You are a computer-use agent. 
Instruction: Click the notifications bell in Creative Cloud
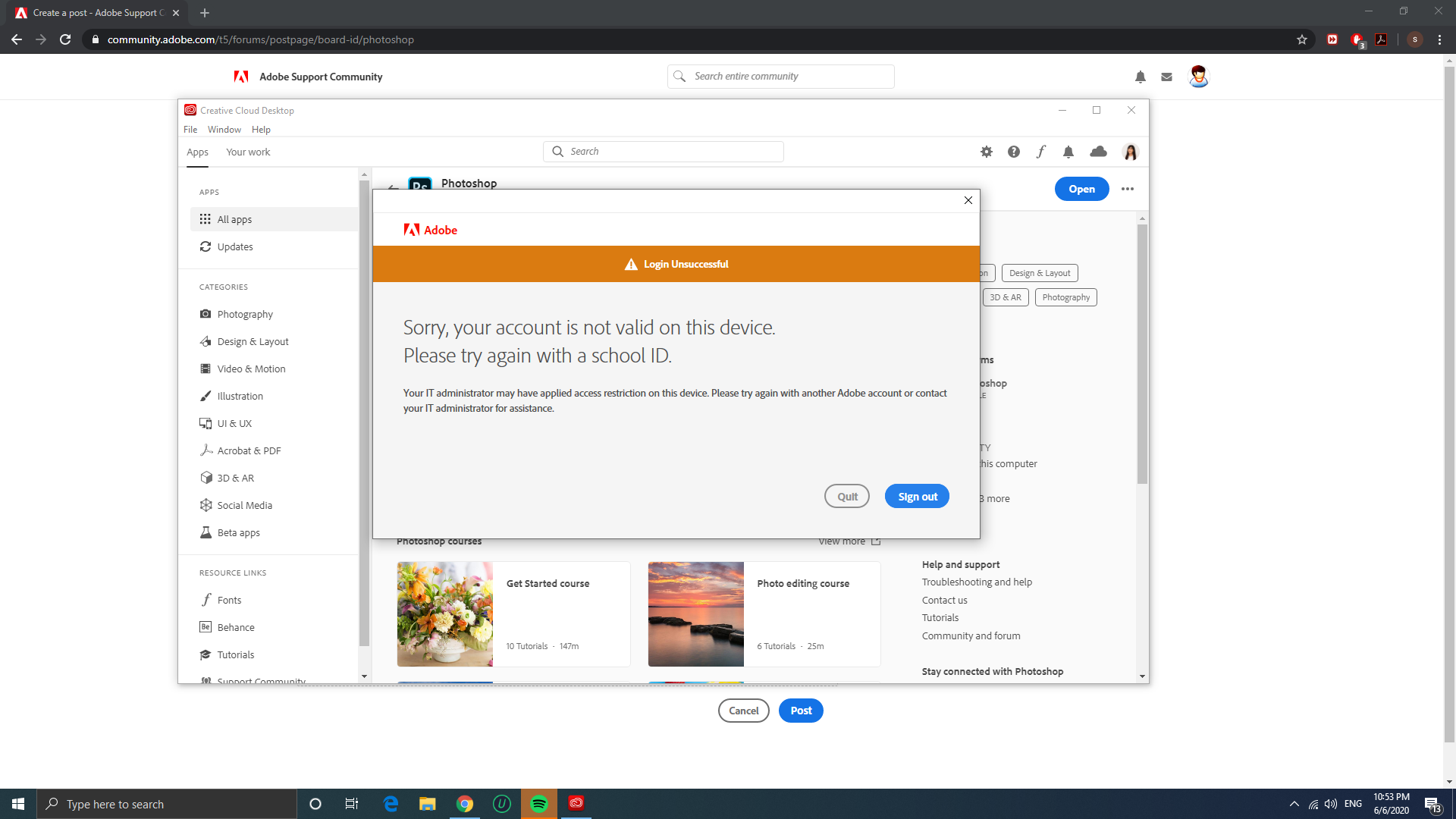point(1068,152)
